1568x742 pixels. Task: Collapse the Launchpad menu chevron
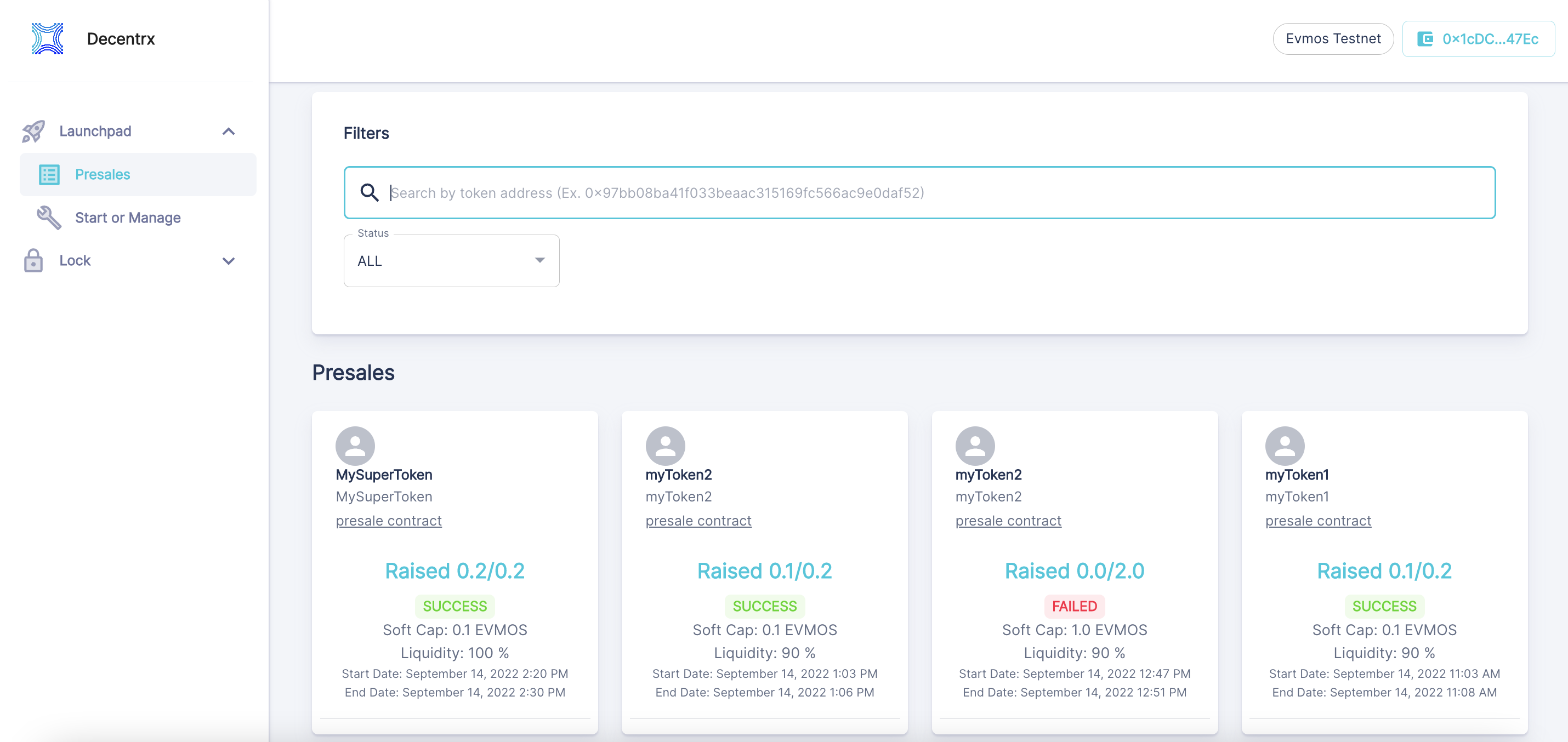228,132
